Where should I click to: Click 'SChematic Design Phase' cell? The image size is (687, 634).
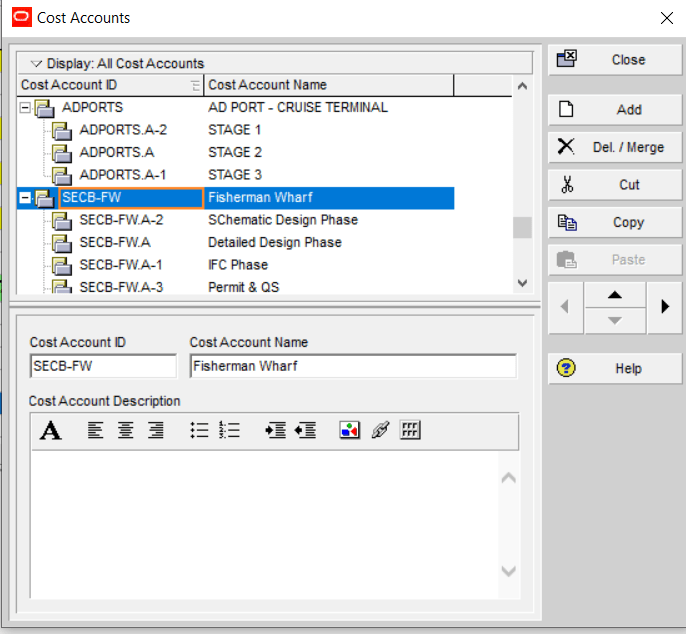(329, 220)
